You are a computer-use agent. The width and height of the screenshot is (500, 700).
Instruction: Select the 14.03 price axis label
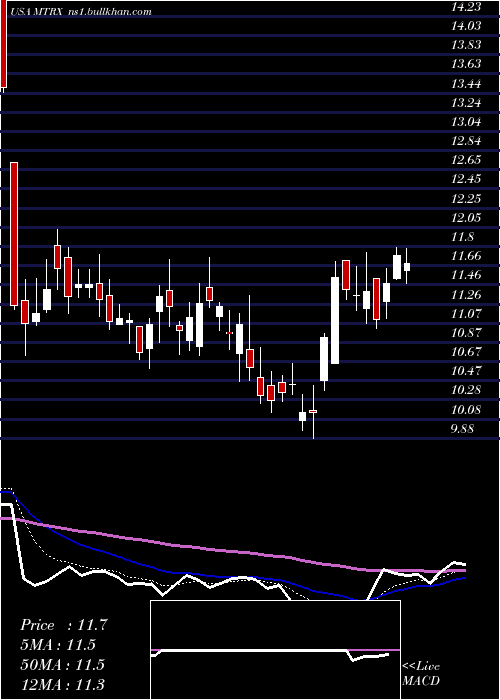(x=466, y=26)
